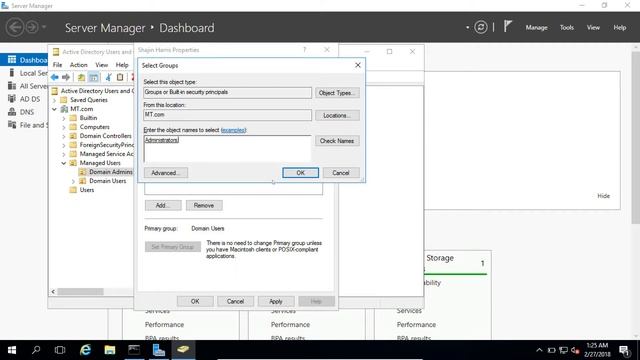
Task: Open Task View on the taskbar
Action: [x=60, y=350]
